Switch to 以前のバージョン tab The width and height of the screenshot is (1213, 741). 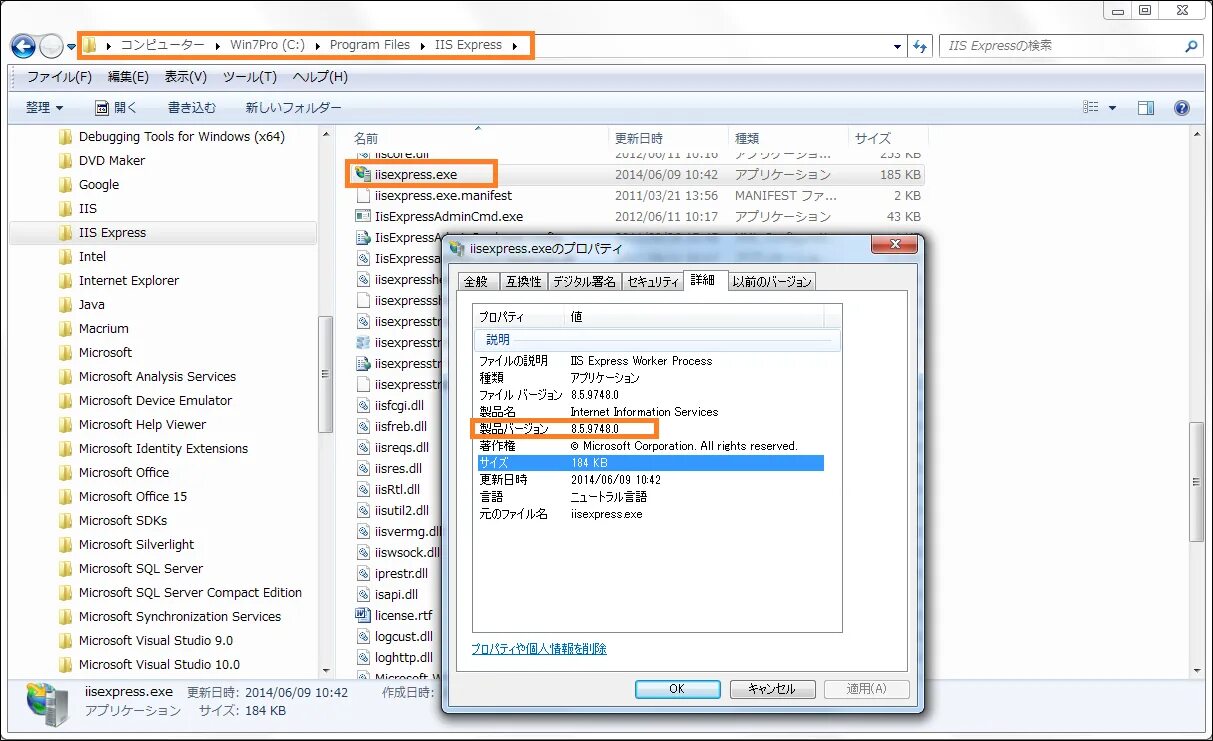pos(771,282)
